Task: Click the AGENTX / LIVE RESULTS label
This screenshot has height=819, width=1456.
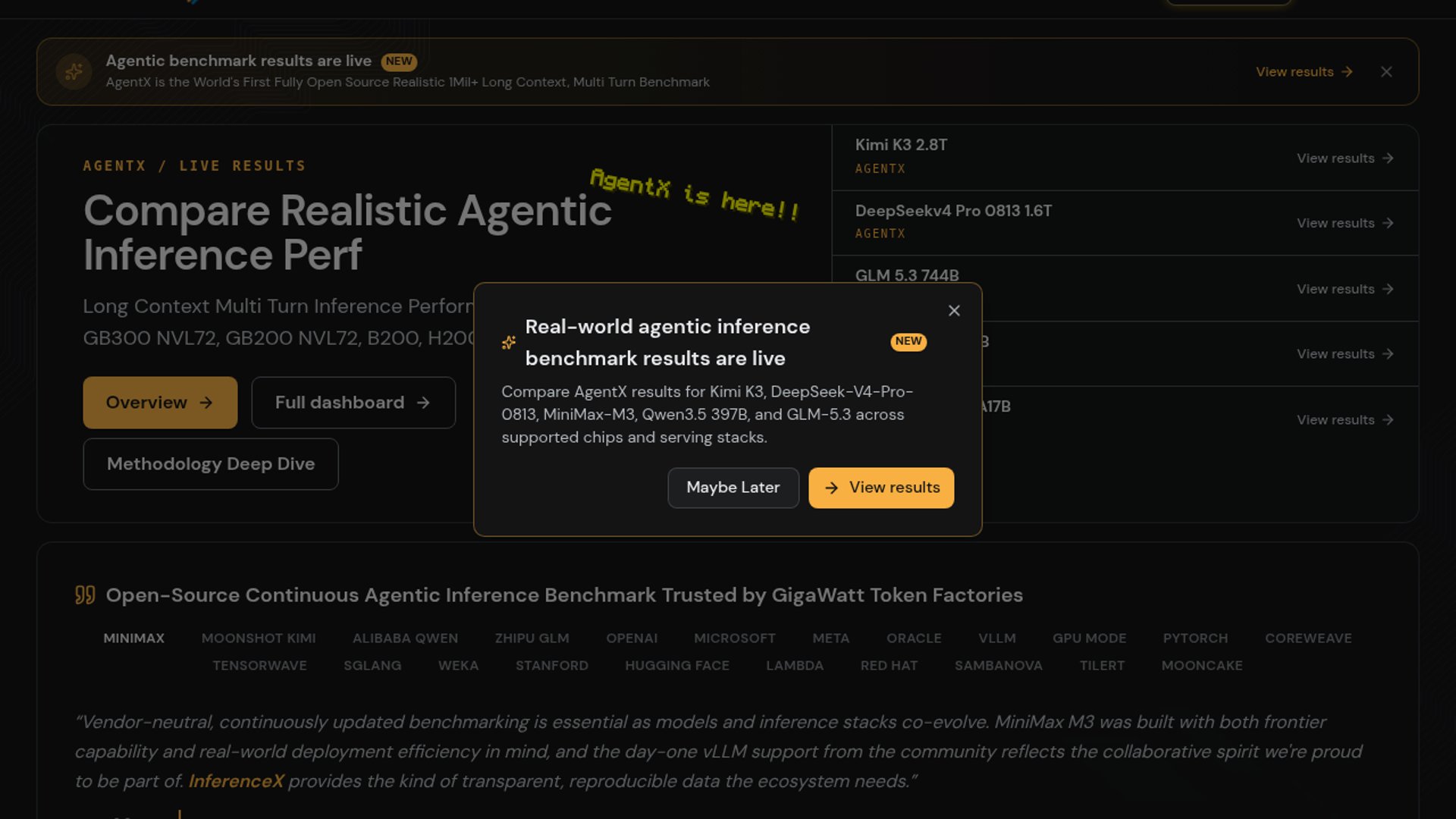Action: tap(194, 166)
